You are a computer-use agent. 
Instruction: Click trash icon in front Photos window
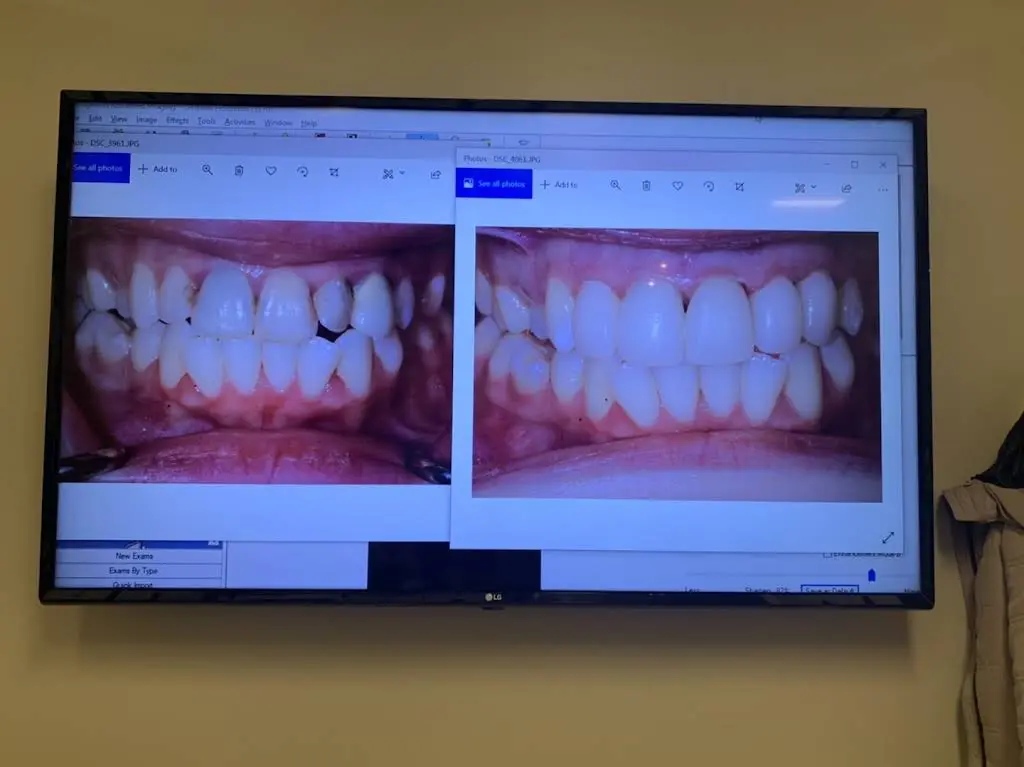(646, 186)
